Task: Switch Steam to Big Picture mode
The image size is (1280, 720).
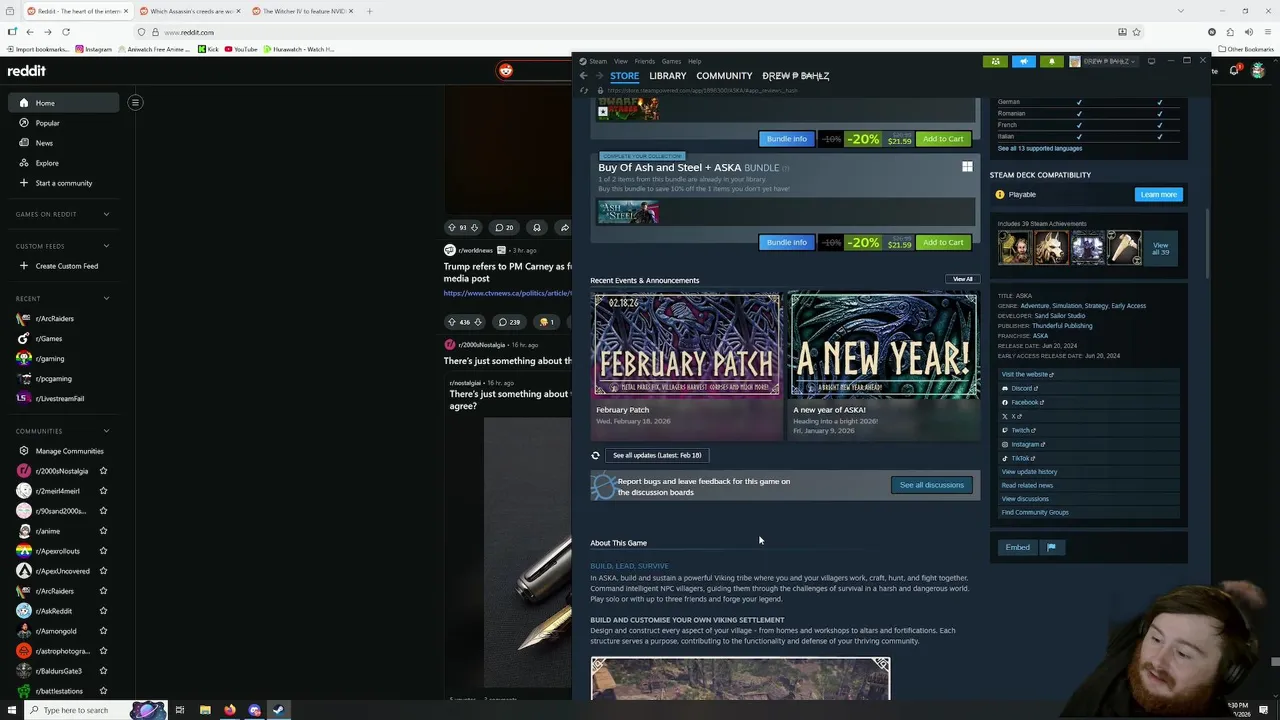Action: coord(1151,61)
